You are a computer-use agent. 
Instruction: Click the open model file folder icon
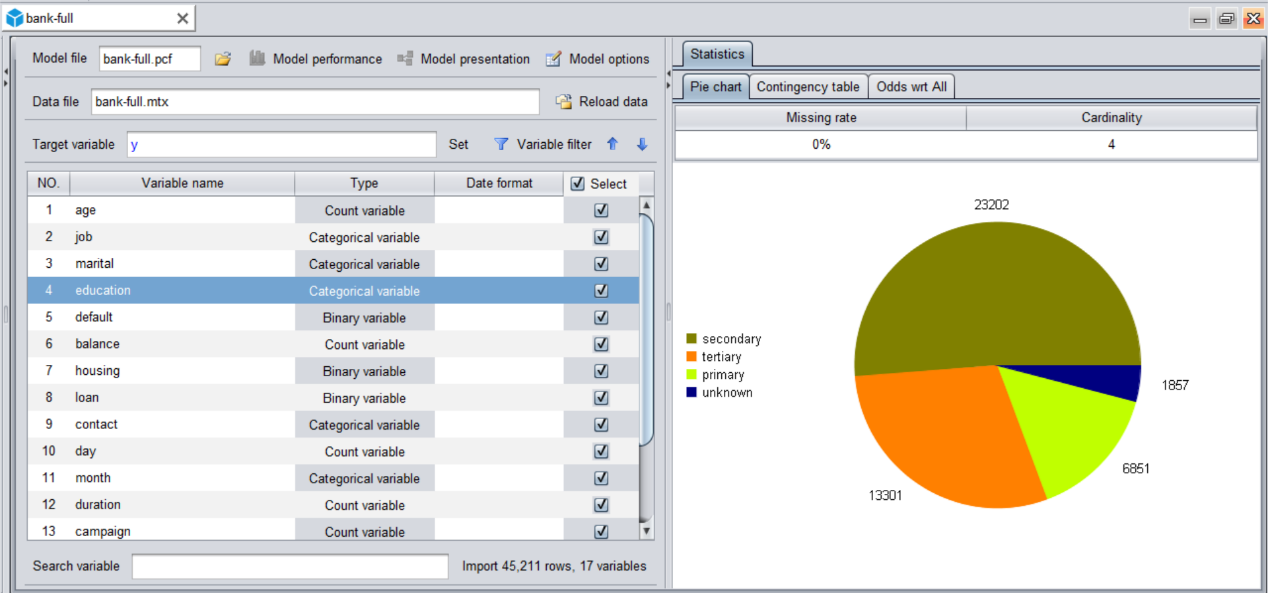(x=223, y=59)
